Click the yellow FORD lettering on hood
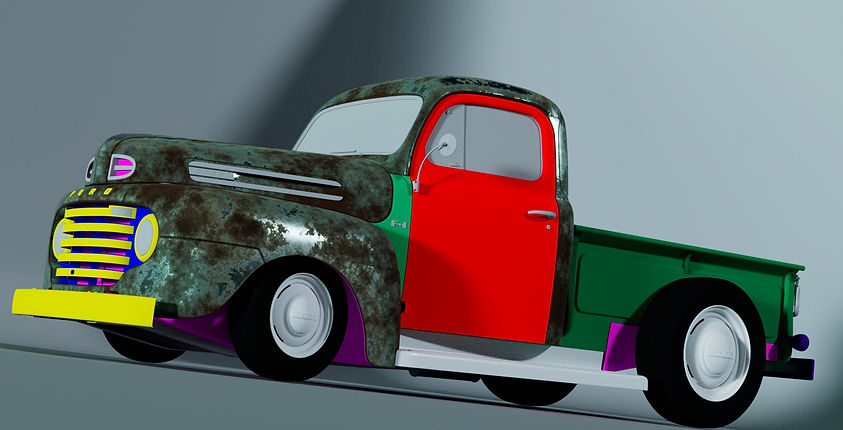The height and width of the screenshot is (430, 843). pos(91,192)
